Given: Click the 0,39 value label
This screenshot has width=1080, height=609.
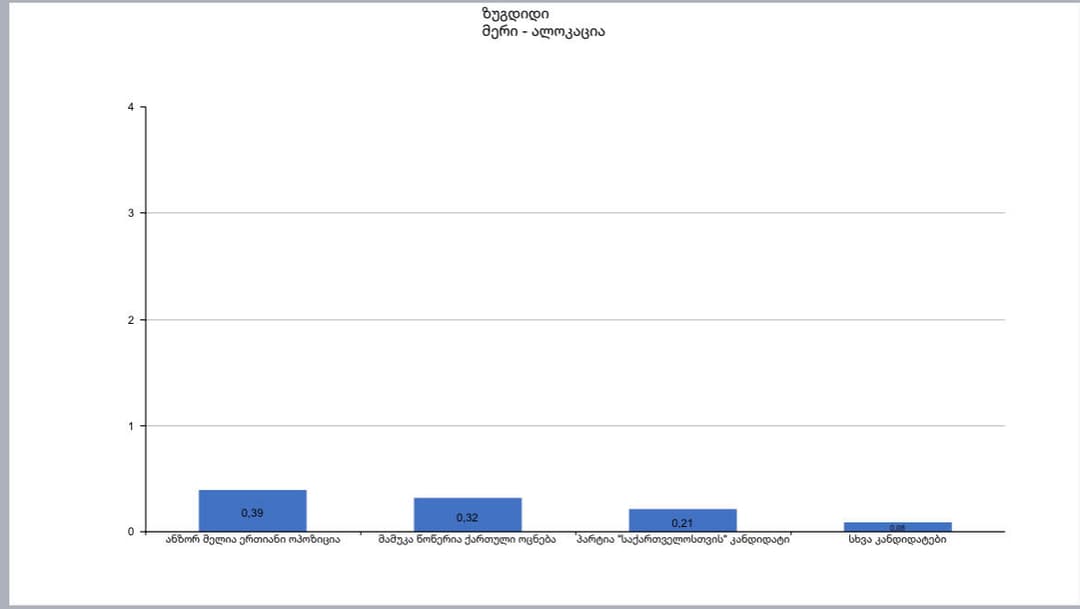Looking at the screenshot, I should (252, 513).
